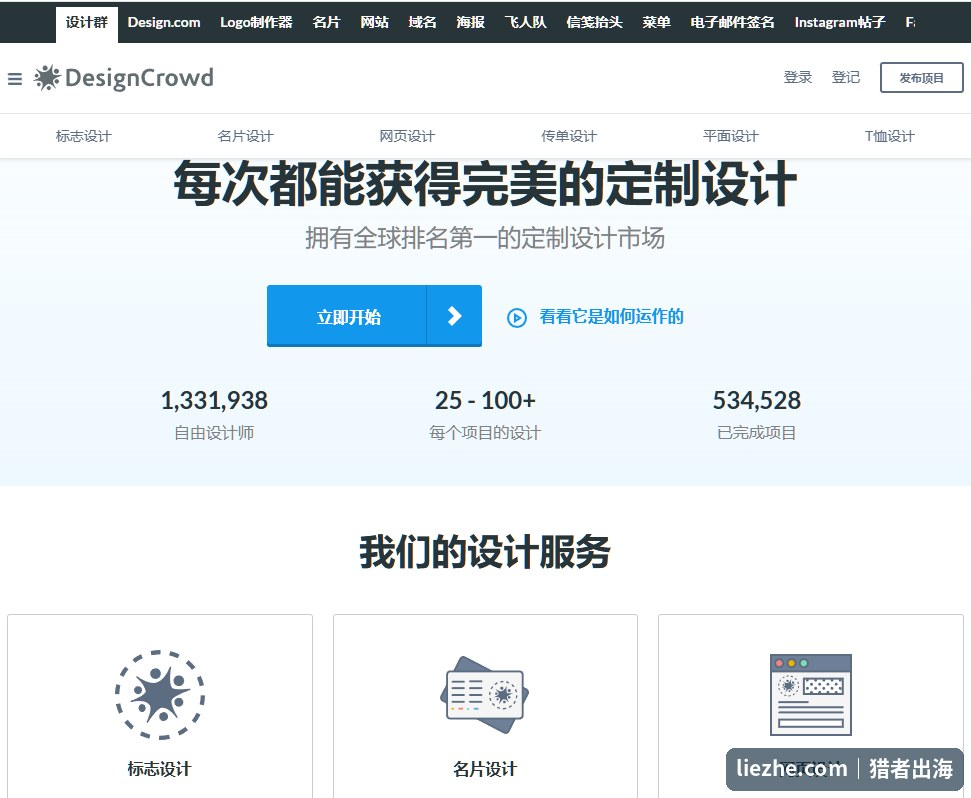Screen dimensions: 971x798
Task: Select 域名 in the top bar
Action: click(x=422, y=22)
